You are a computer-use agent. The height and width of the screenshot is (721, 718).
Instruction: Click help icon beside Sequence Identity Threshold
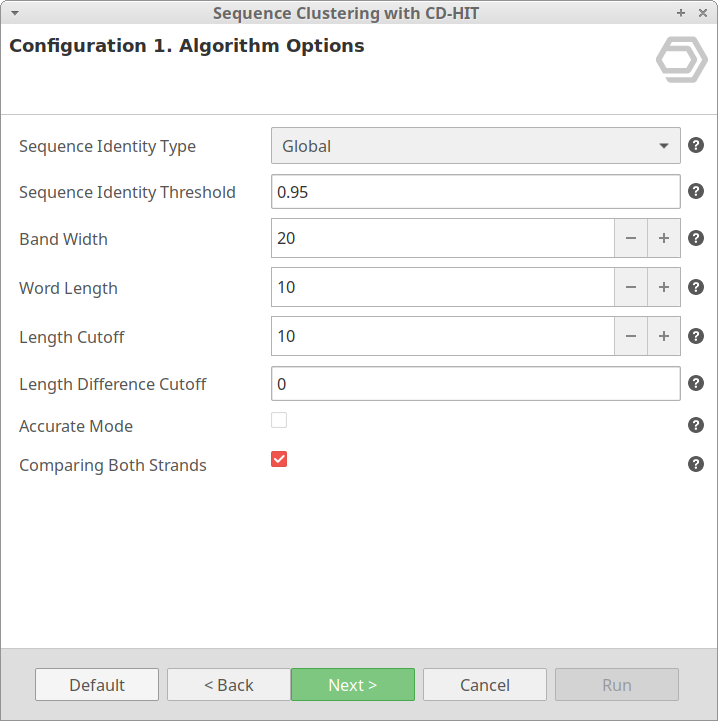pyautogui.click(x=696, y=192)
